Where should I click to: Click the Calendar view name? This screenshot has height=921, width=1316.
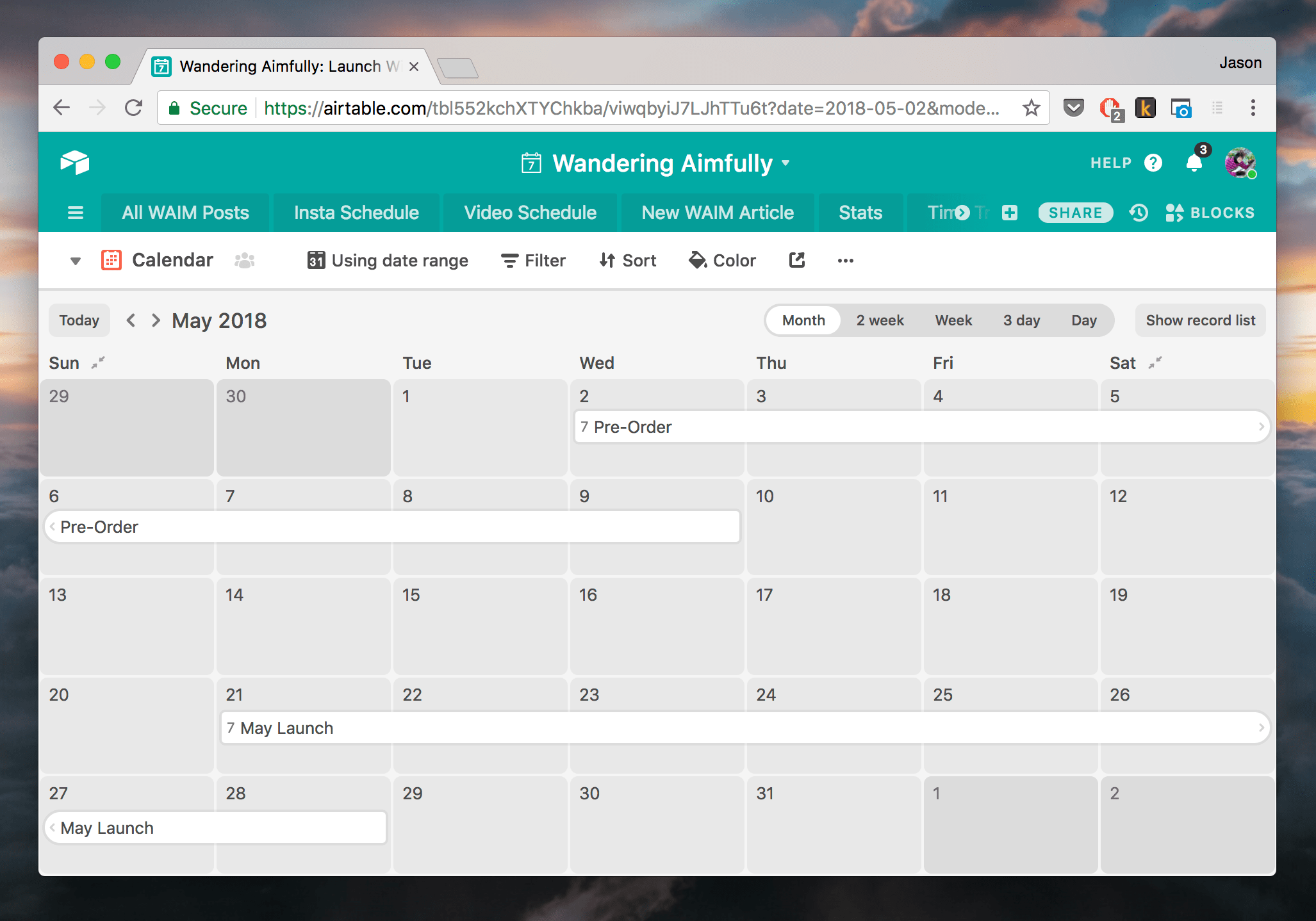coord(172,260)
